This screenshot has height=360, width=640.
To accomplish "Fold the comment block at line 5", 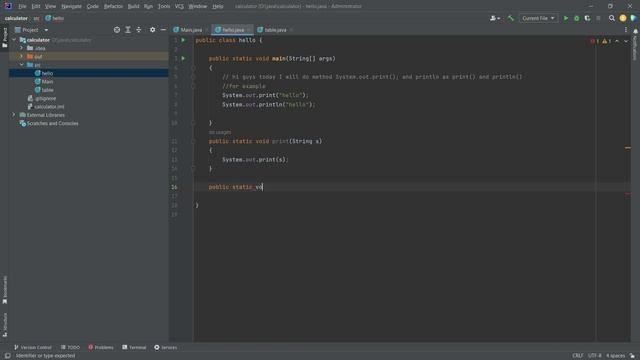I will 193,77.
